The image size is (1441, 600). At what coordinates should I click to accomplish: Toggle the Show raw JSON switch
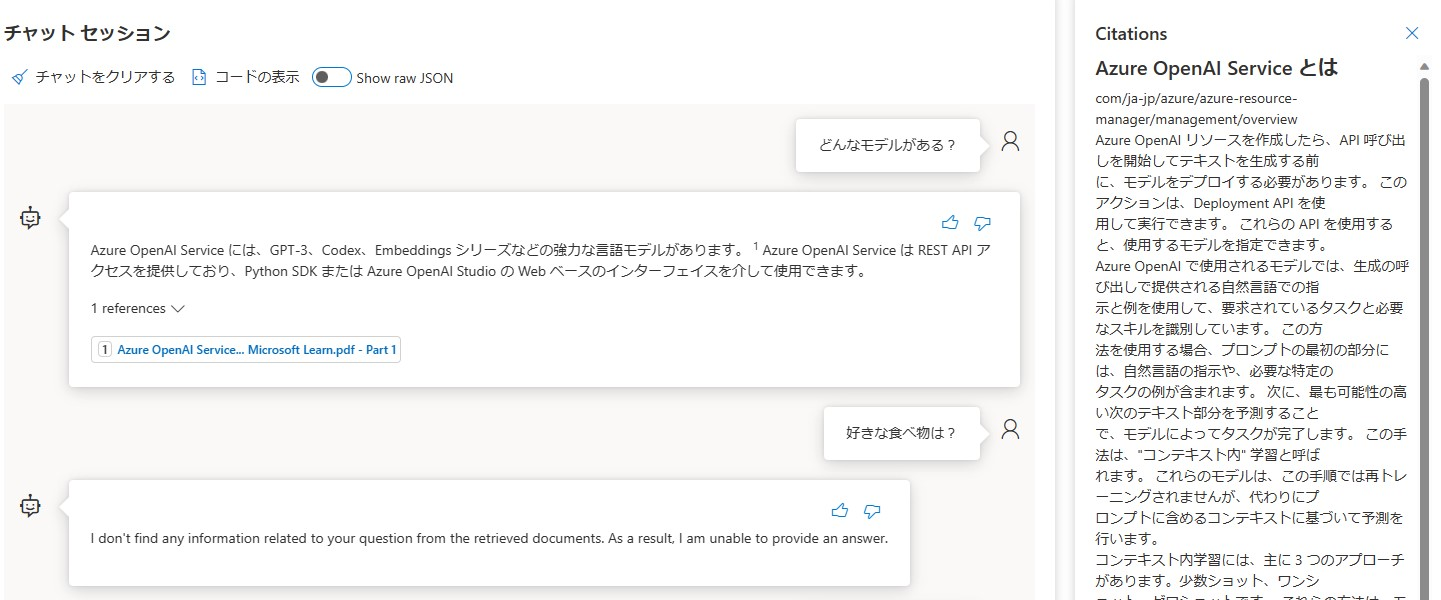[331, 78]
